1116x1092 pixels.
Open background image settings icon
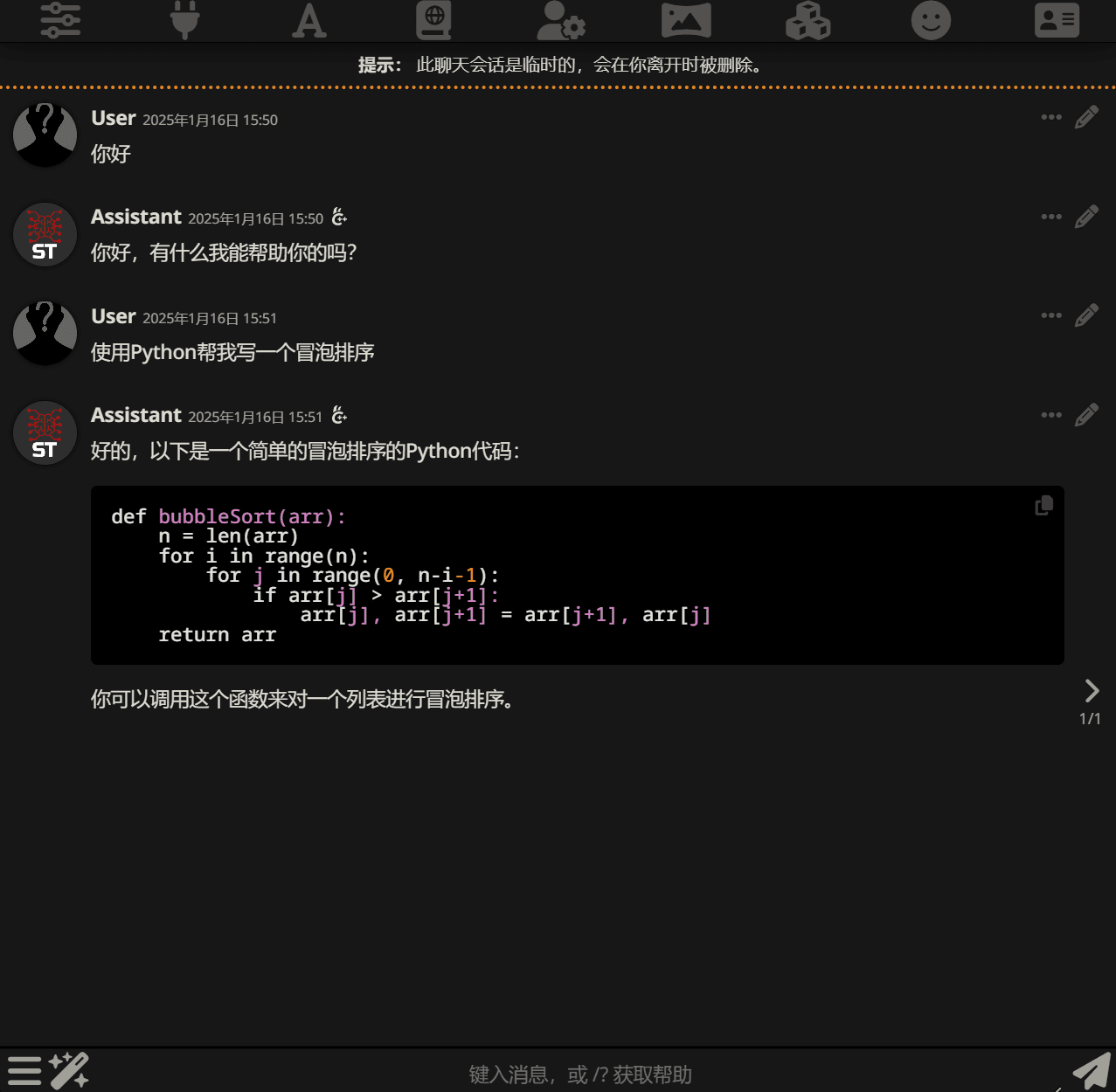point(685,20)
